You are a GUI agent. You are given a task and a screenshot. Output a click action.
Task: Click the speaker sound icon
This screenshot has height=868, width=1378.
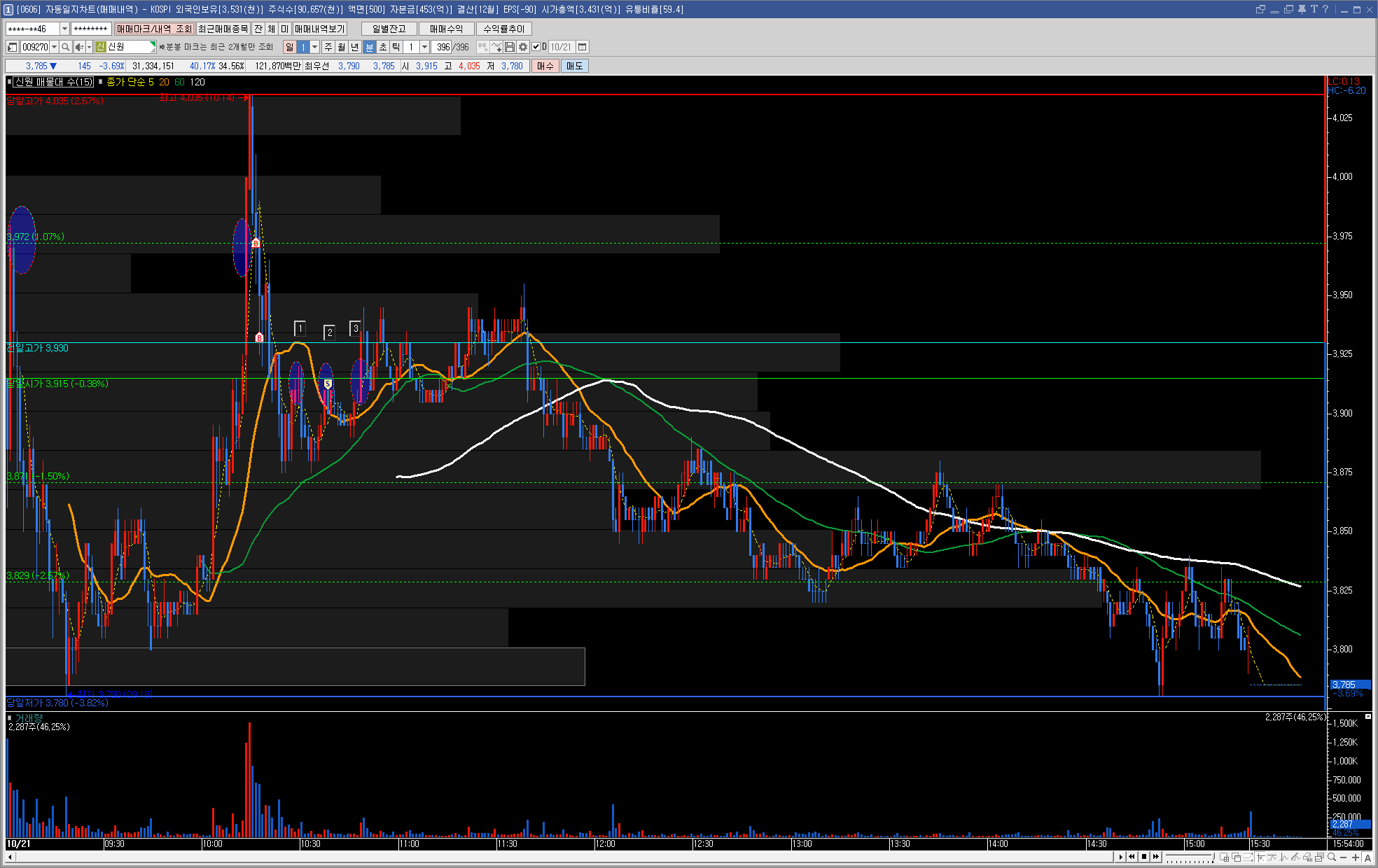point(79,47)
